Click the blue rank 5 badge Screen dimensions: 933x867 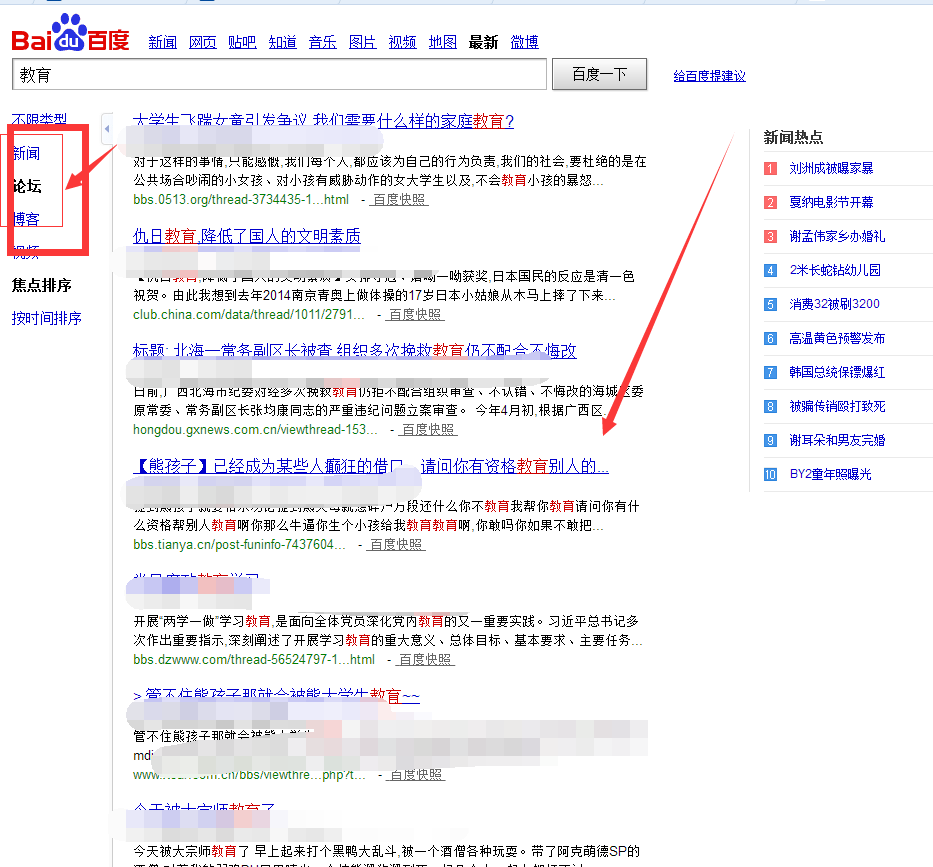pos(771,304)
